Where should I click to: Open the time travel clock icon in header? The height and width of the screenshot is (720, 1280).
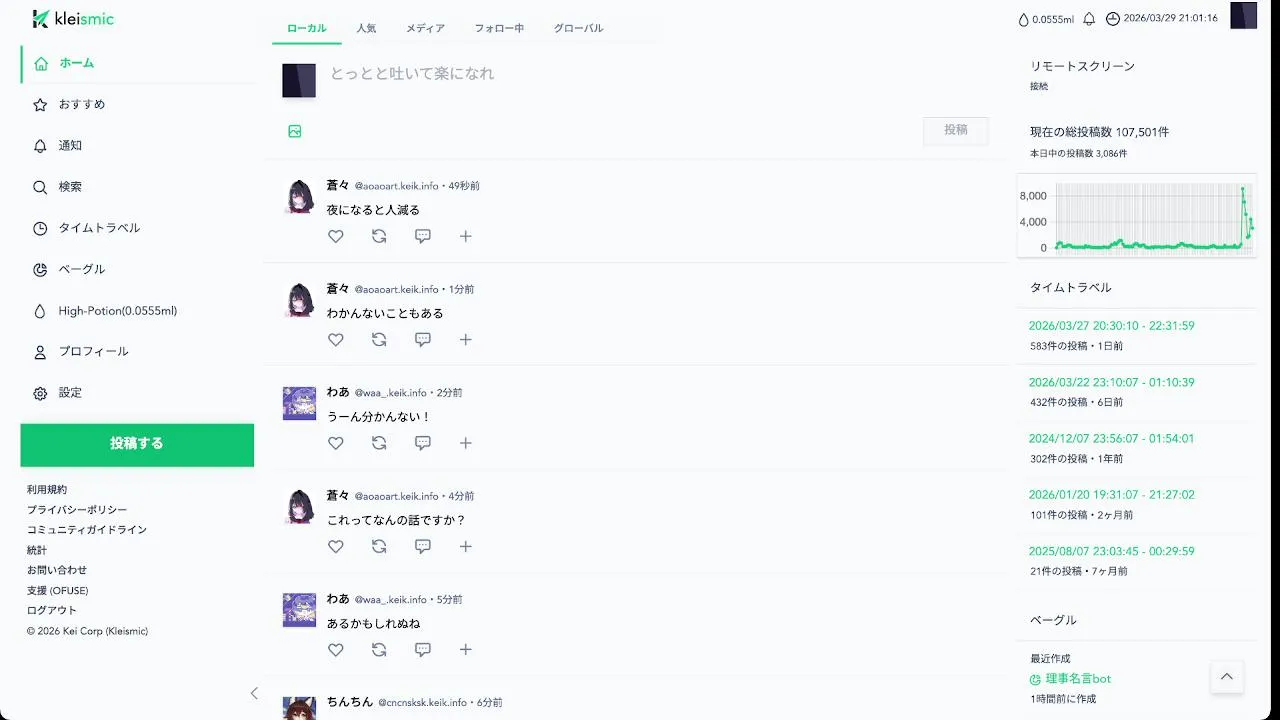click(1113, 19)
